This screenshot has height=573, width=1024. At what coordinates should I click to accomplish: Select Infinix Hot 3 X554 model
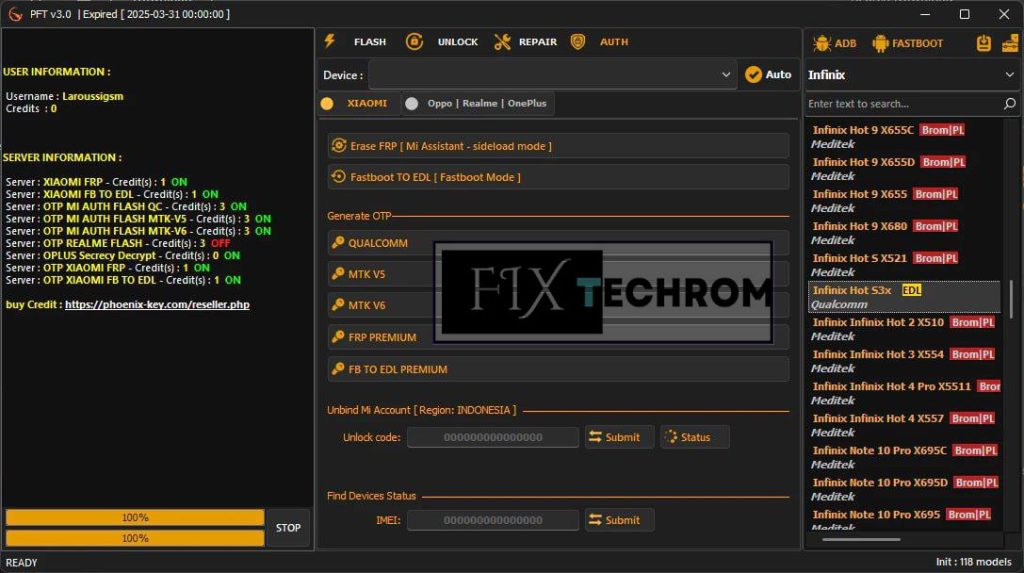click(x=904, y=361)
